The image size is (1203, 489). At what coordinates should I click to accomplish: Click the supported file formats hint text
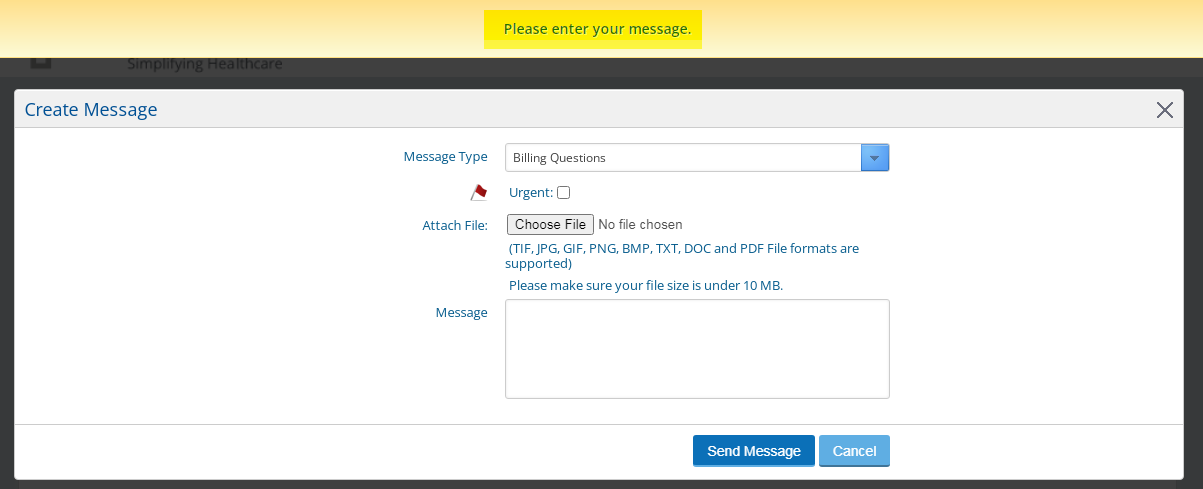[x=682, y=256]
